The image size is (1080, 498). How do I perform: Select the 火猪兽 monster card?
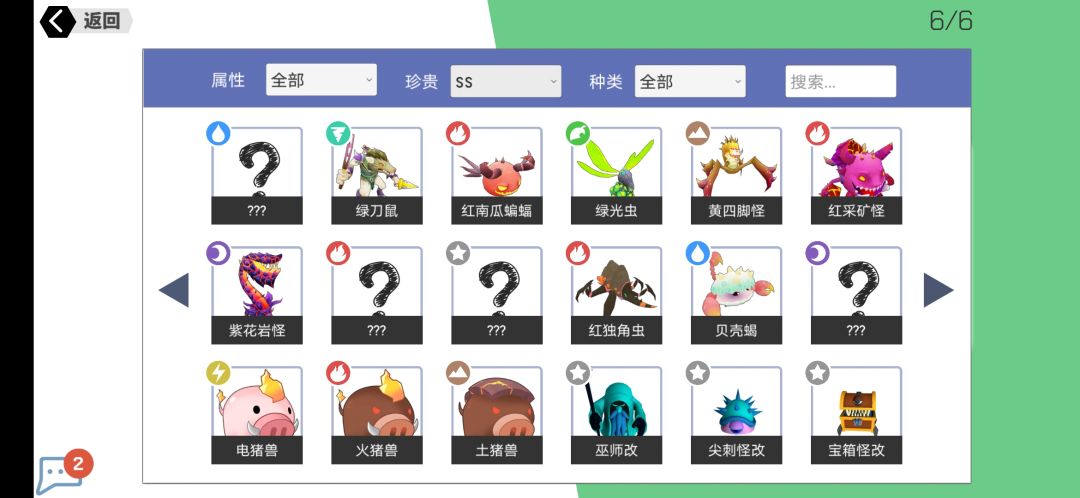[x=377, y=415]
